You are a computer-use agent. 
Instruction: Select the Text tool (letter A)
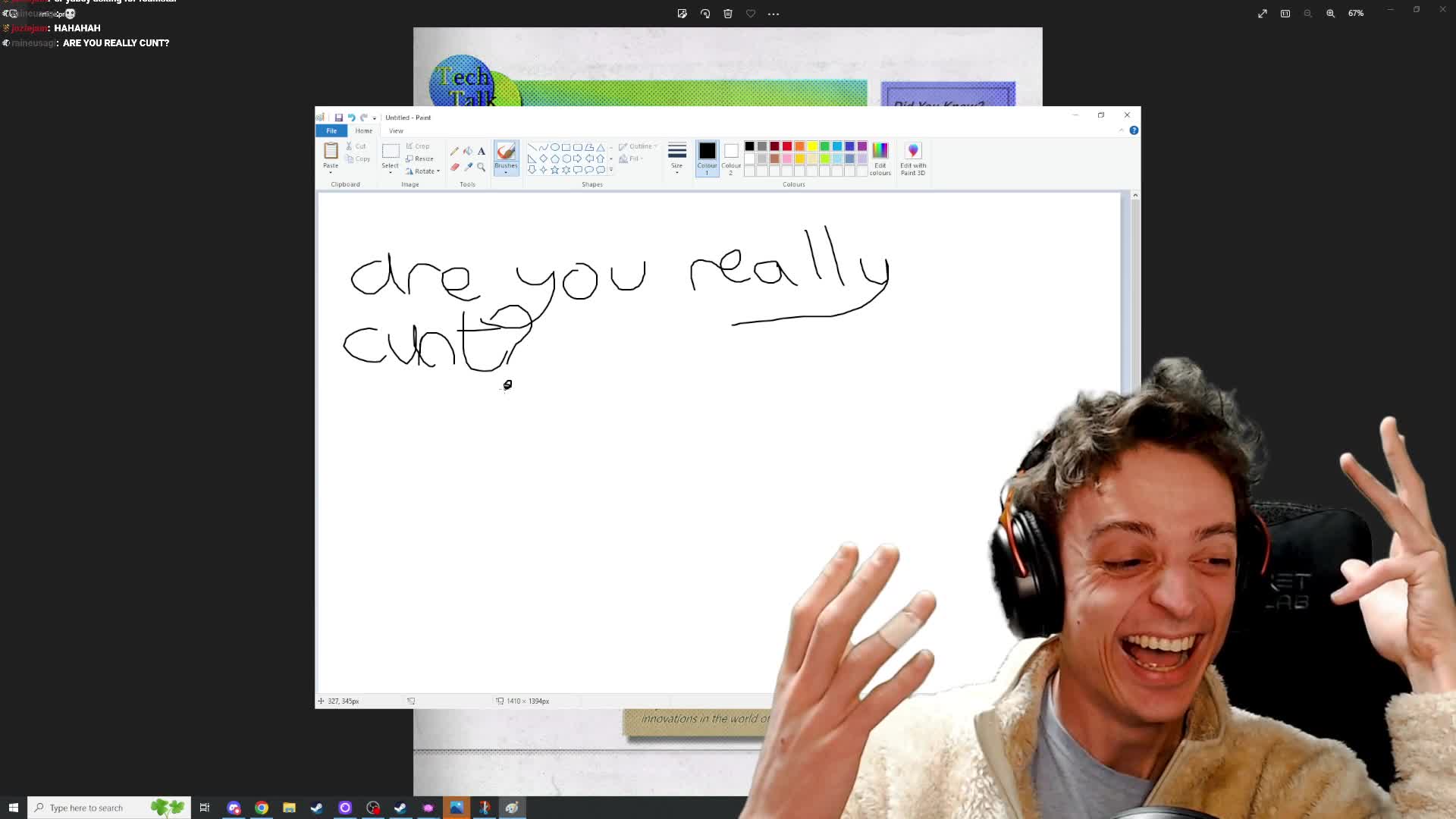pos(482,151)
